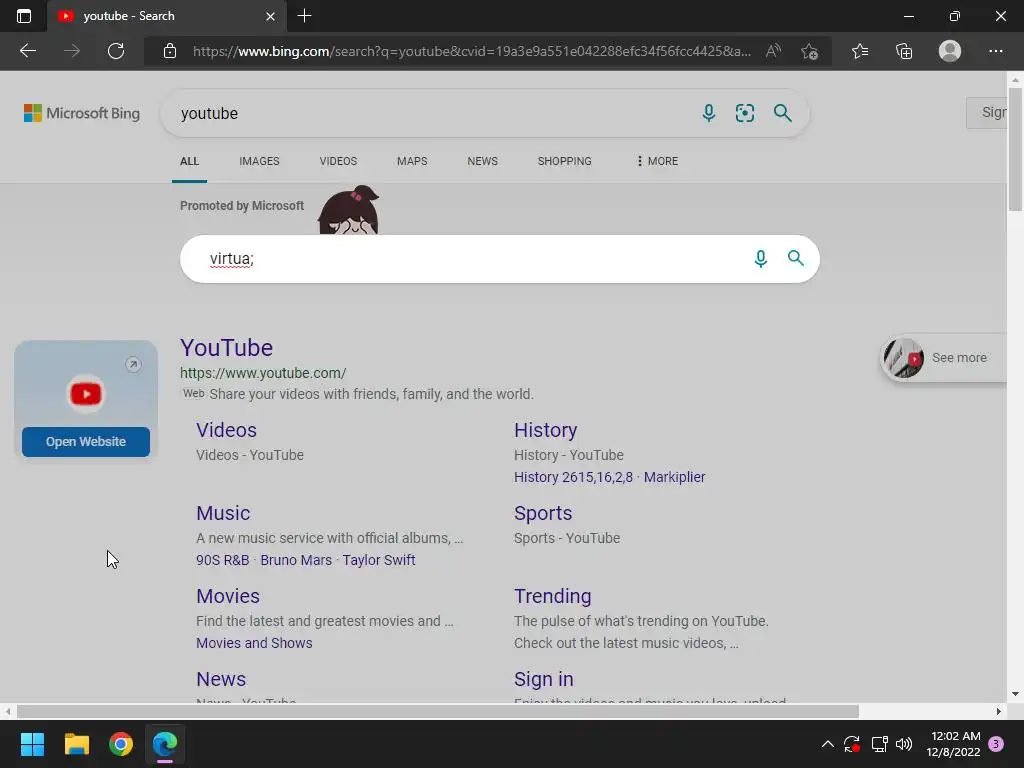1024x768 pixels.
Task: Open Windows Start menu
Action: tap(32, 744)
